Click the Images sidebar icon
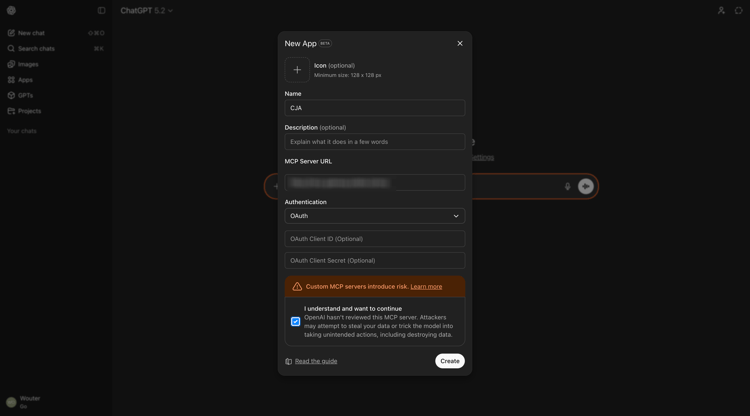 click(x=11, y=64)
